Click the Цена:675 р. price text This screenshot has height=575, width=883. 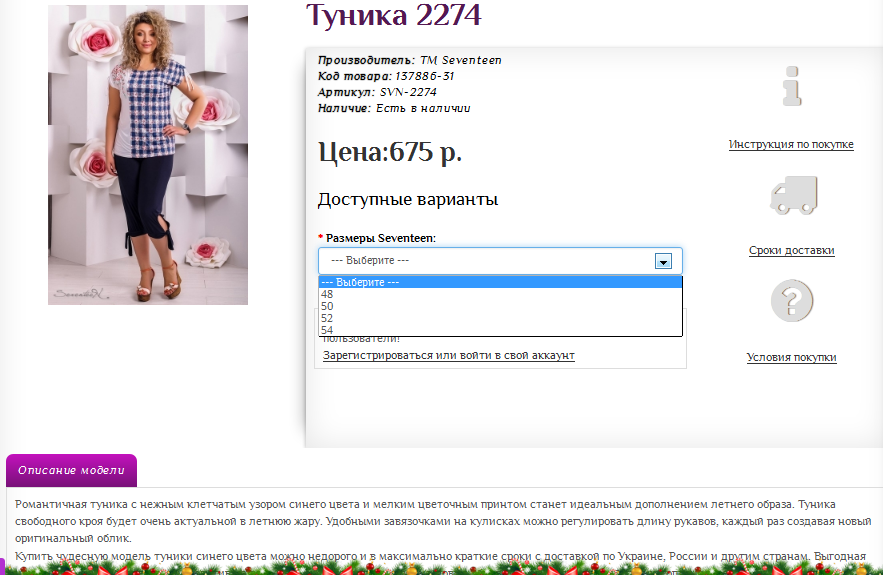point(390,151)
